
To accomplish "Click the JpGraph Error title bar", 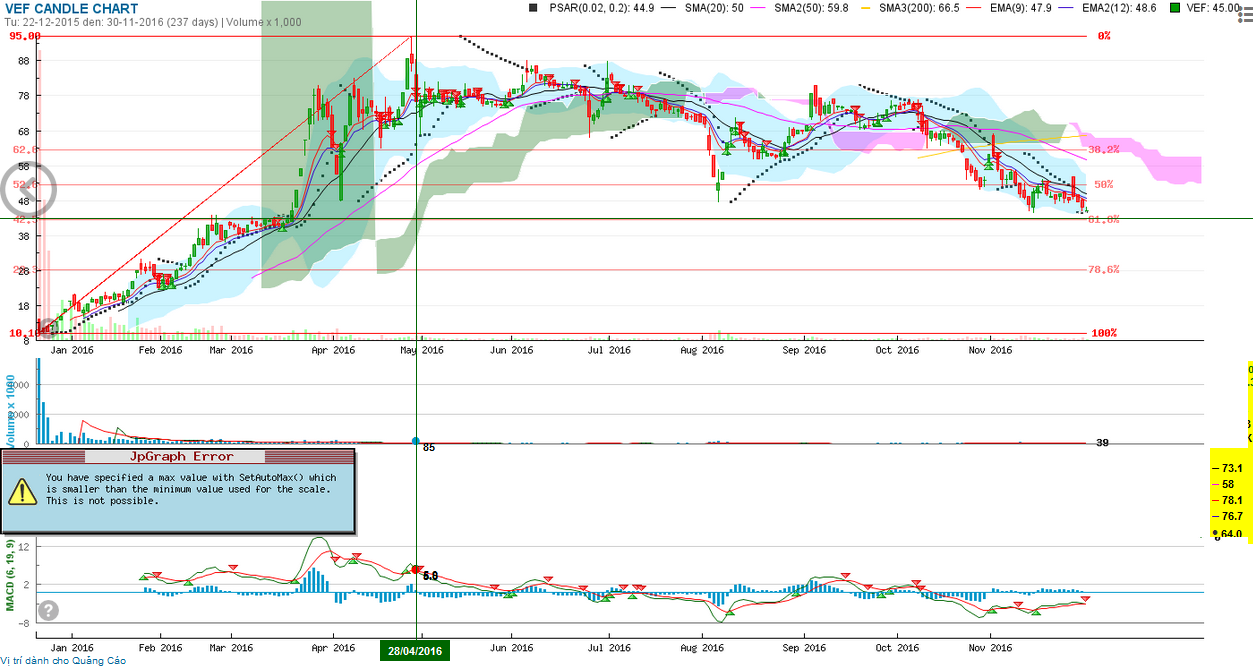I will click(179, 457).
